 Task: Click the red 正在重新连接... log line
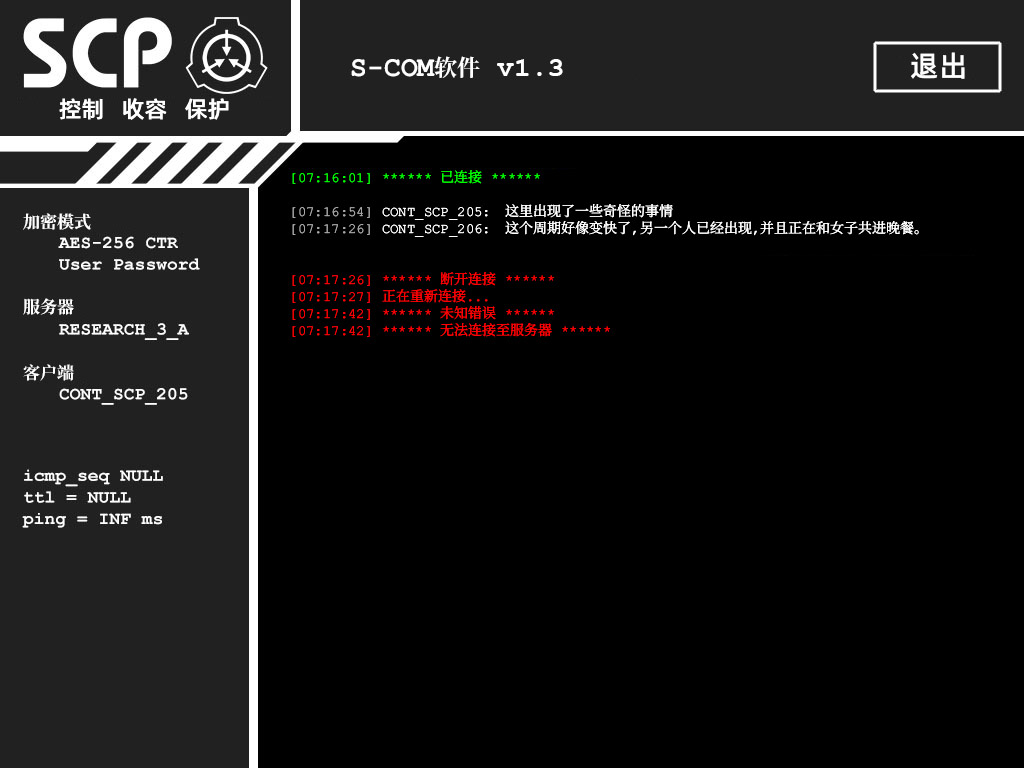click(x=390, y=296)
